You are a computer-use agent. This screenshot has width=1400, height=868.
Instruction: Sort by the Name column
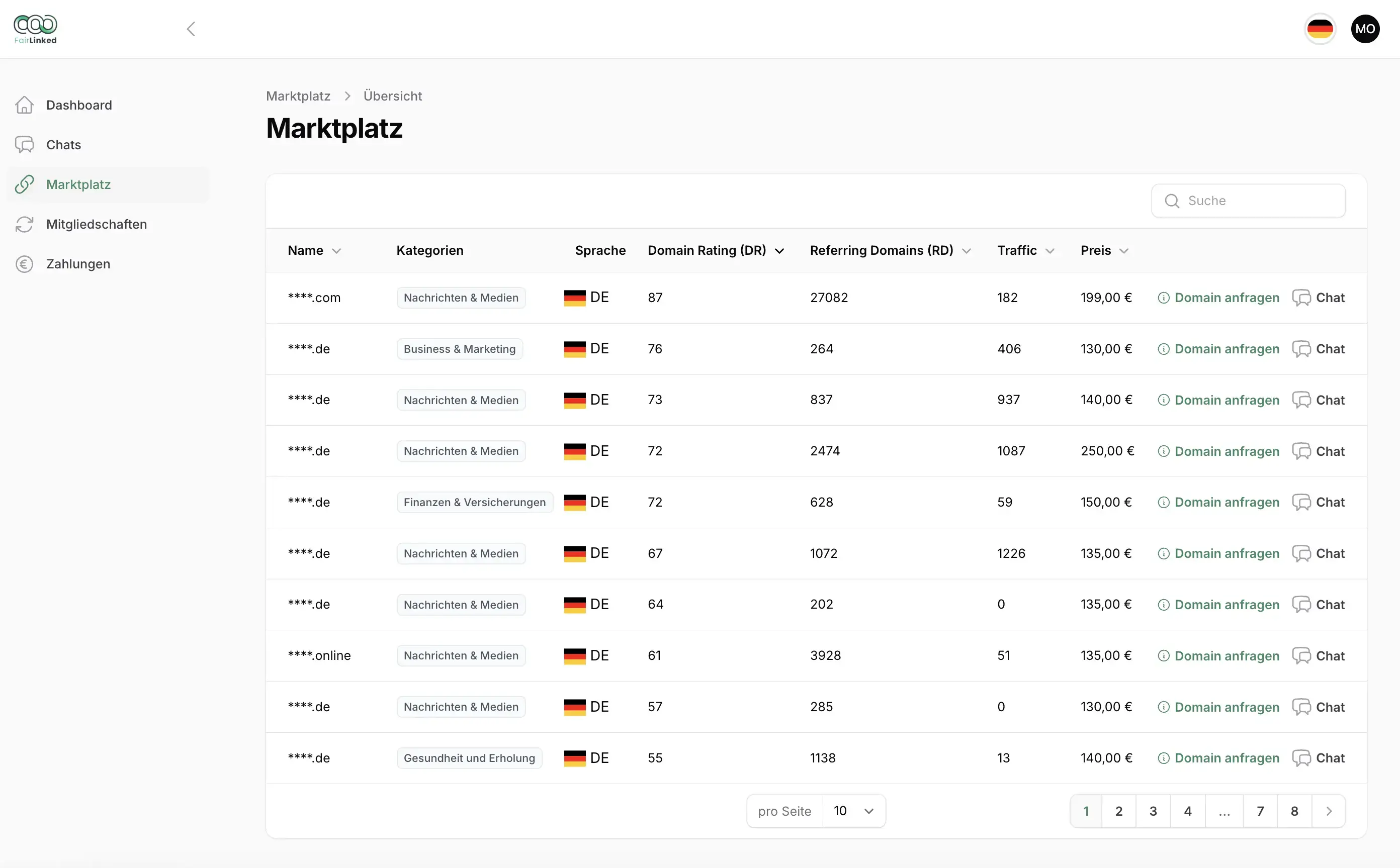click(x=314, y=250)
